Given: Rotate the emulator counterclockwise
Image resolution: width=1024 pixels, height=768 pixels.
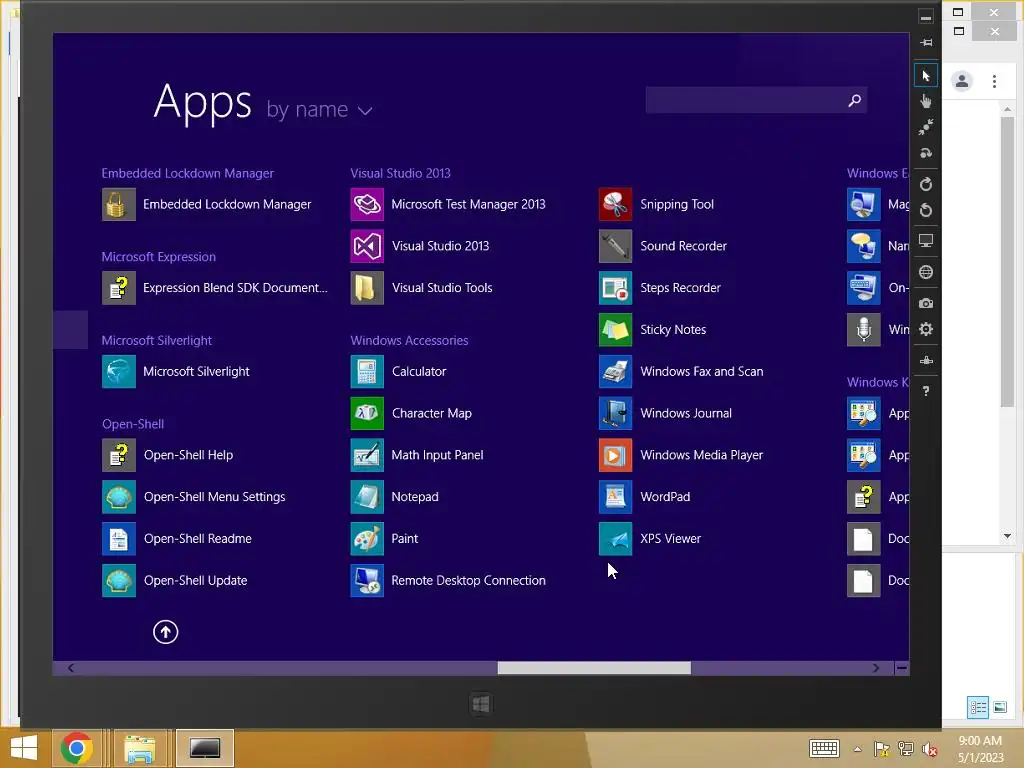Looking at the screenshot, I should point(926,210).
